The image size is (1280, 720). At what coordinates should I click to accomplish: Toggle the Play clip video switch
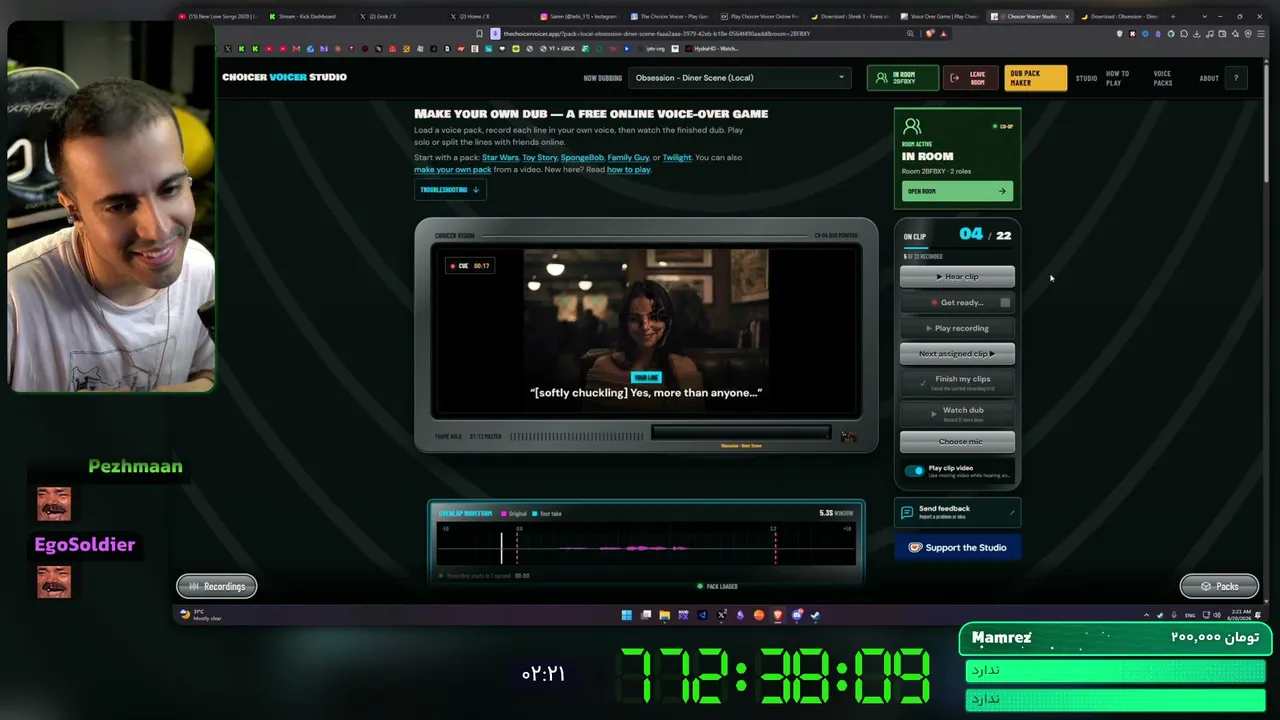coord(914,470)
